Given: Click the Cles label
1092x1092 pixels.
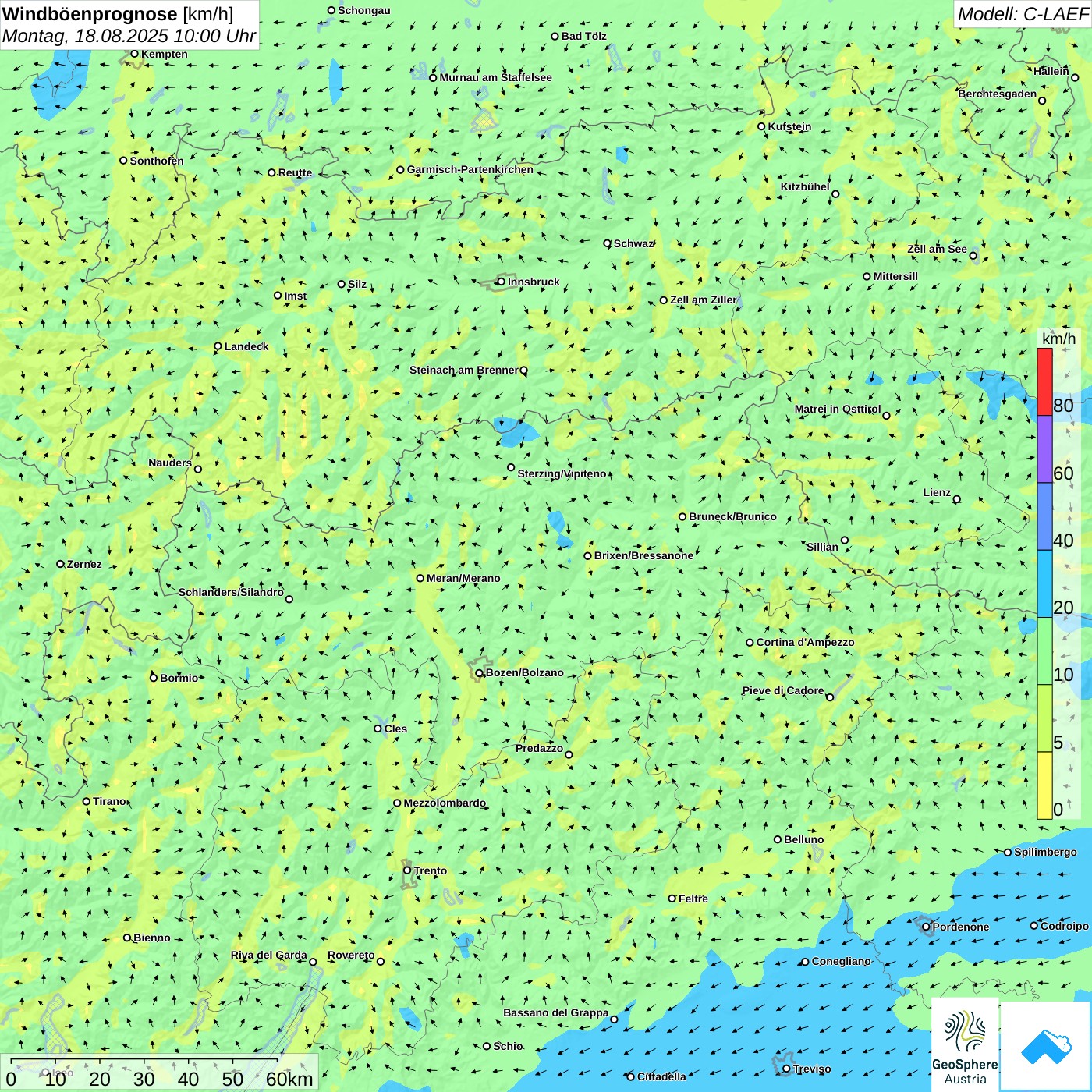Looking at the screenshot, I should click(x=395, y=729).
